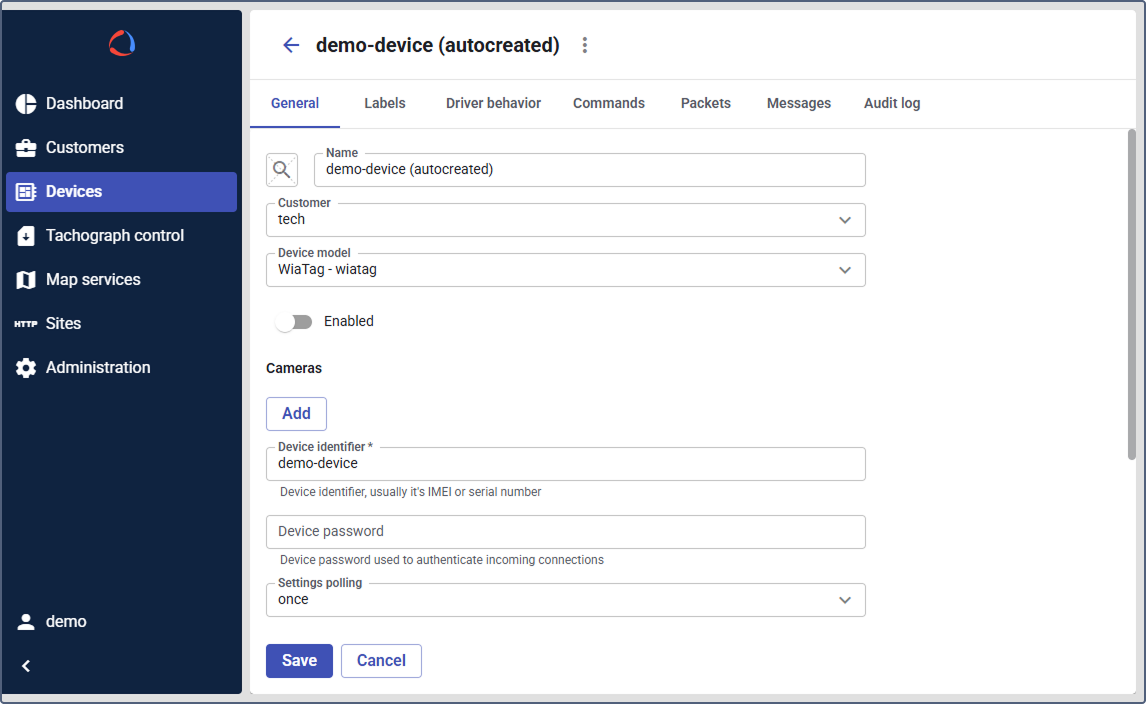The height and width of the screenshot is (704, 1146).
Task: Go to Customers in the sidebar
Action: (x=84, y=148)
